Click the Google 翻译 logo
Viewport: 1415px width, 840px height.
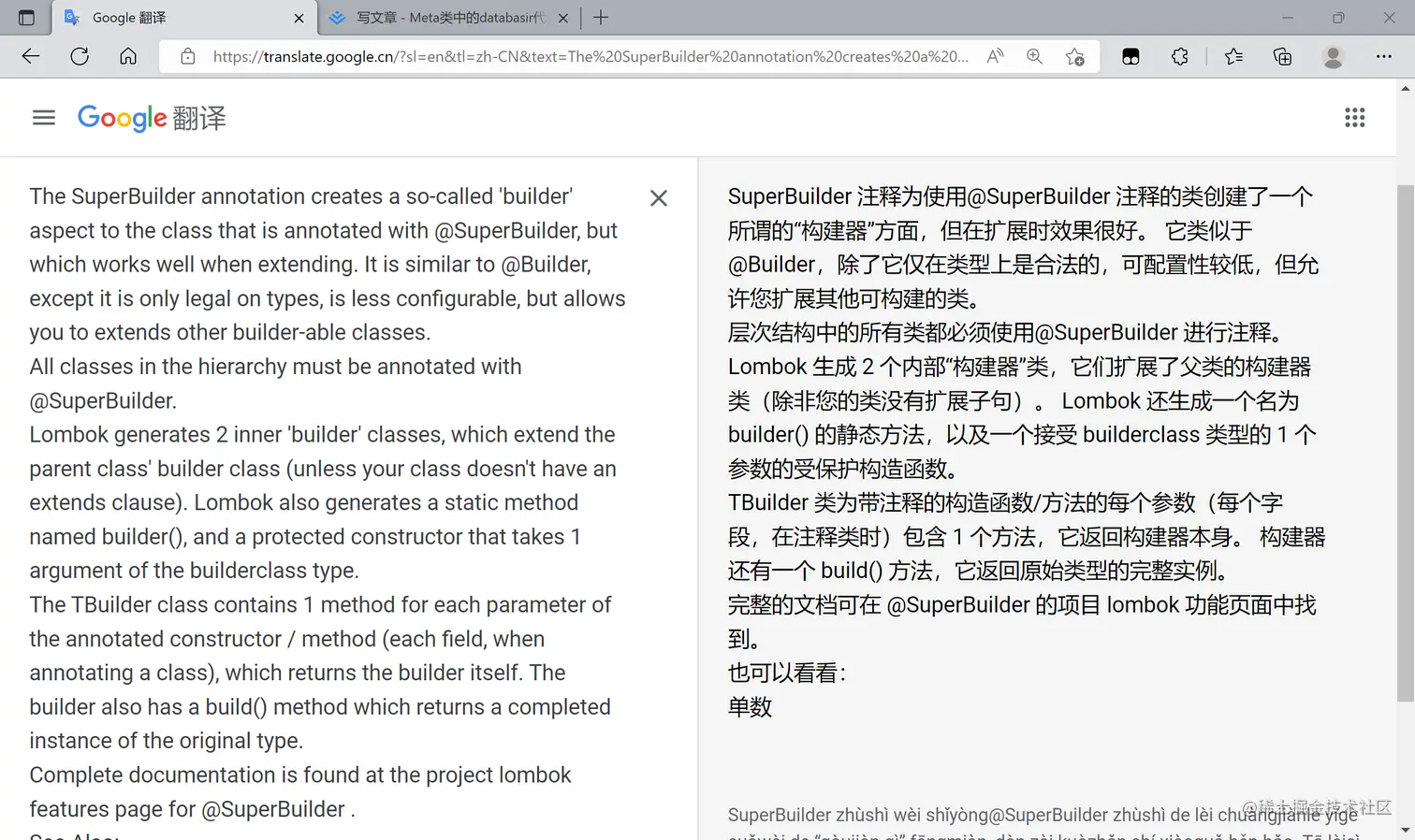[152, 118]
